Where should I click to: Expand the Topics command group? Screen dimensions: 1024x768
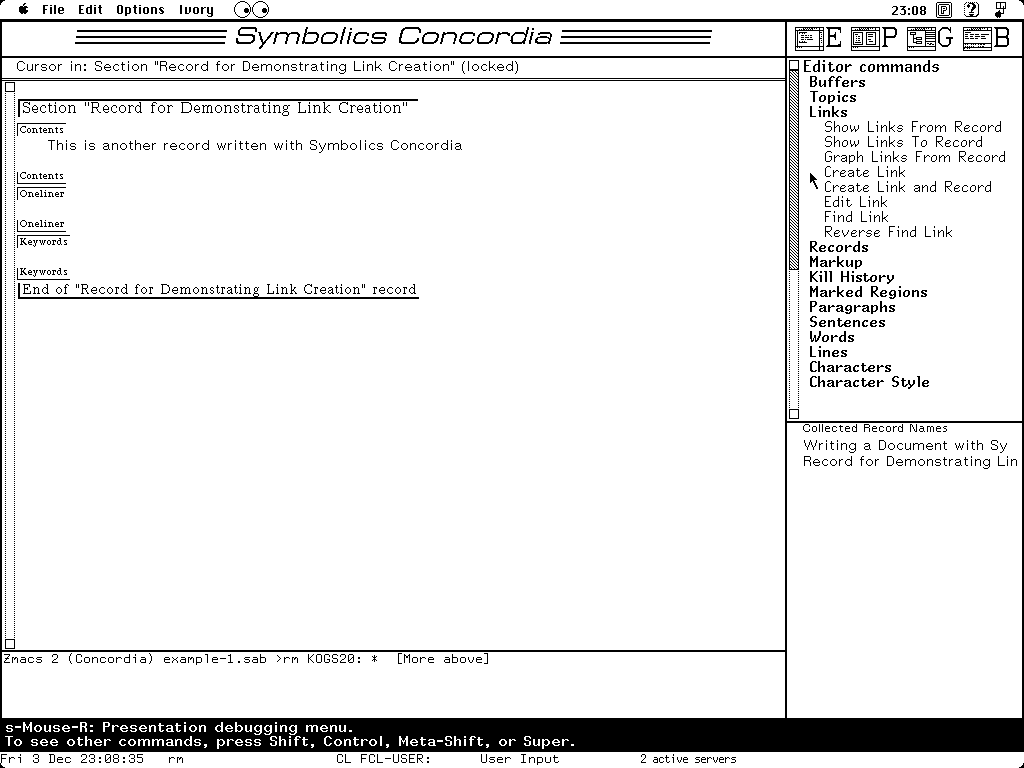[833, 97]
